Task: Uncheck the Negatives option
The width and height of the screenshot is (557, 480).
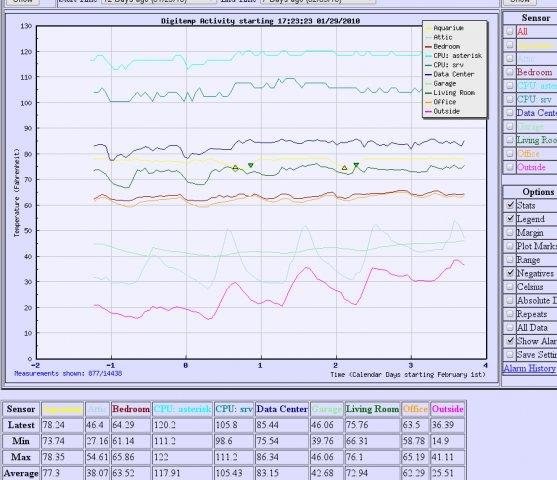Action: [510, 273]
